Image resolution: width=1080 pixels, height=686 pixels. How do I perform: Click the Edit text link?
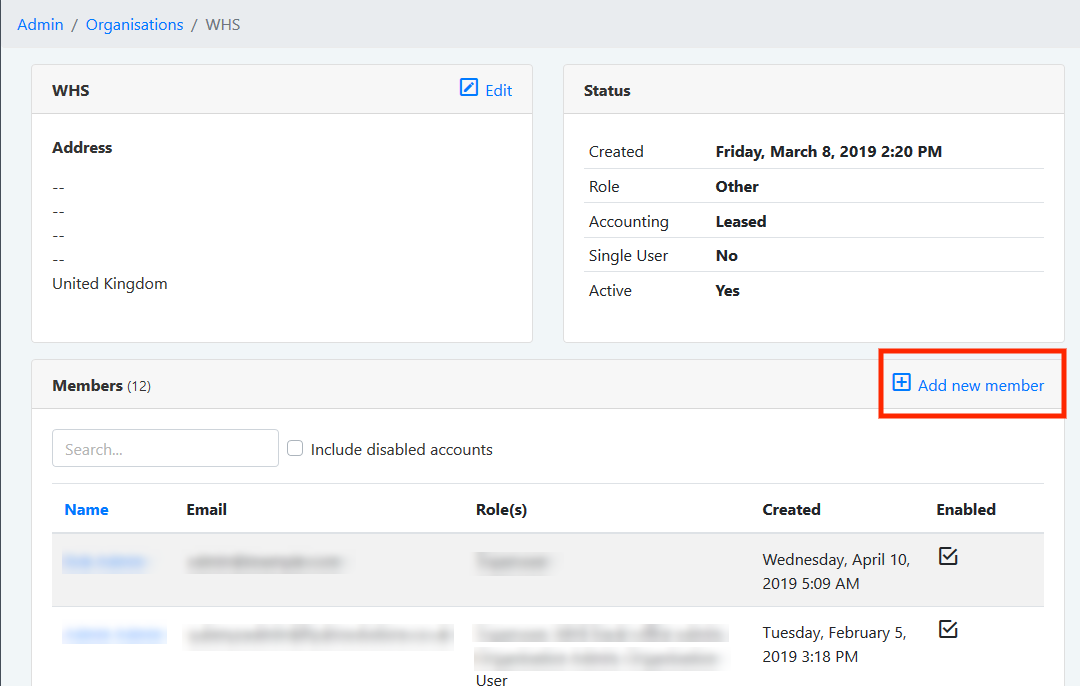[498, 90]
